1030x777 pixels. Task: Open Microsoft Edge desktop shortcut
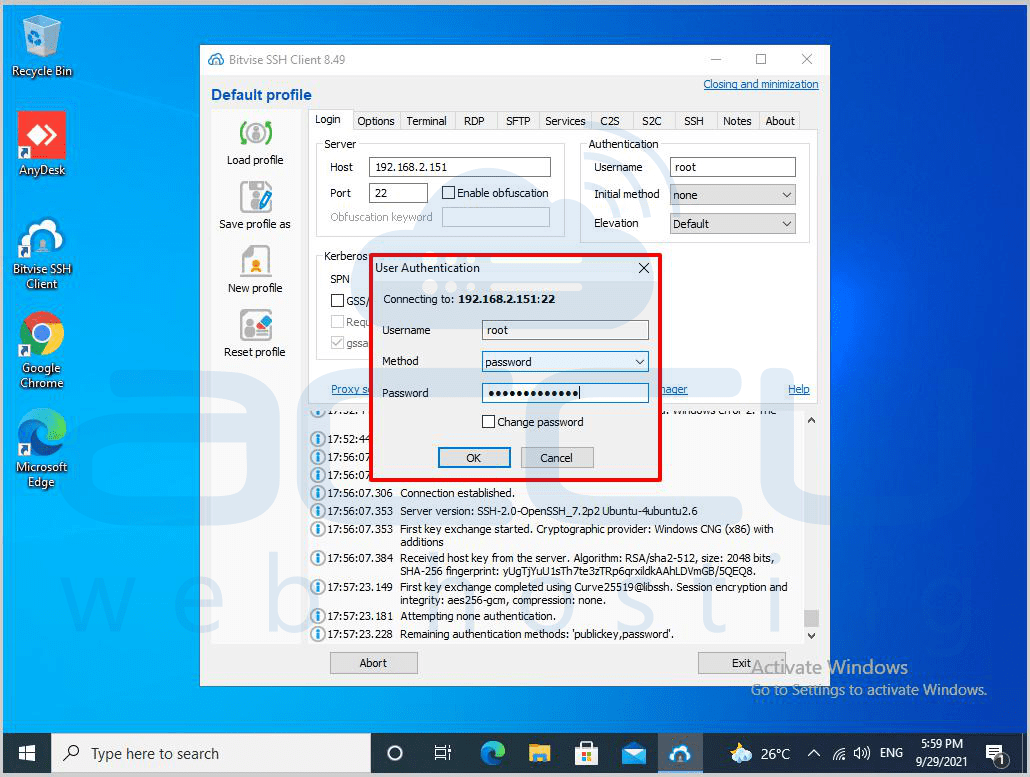click(42, 449)
